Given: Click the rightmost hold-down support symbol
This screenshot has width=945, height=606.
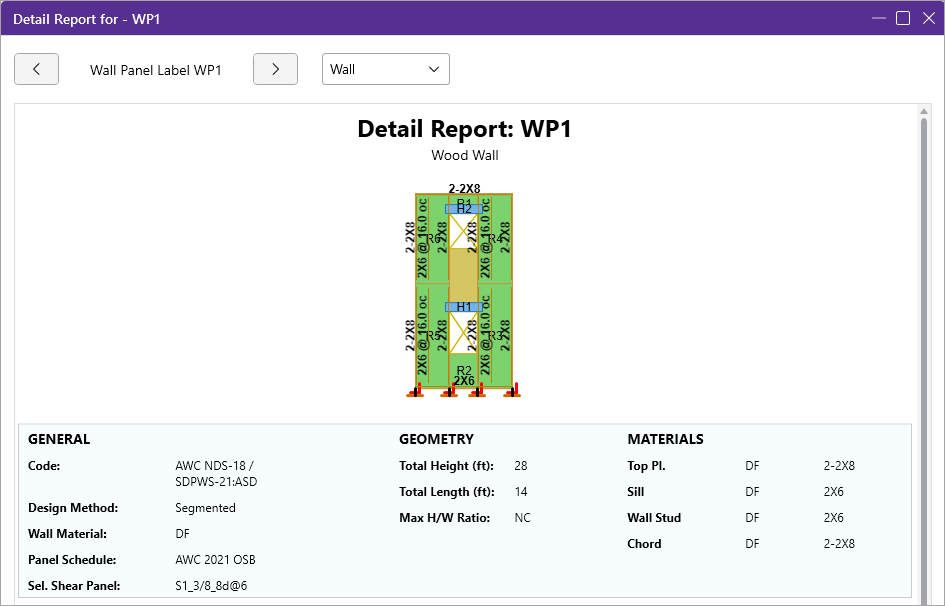Looking at the screenshot, I should coord(512,391).
